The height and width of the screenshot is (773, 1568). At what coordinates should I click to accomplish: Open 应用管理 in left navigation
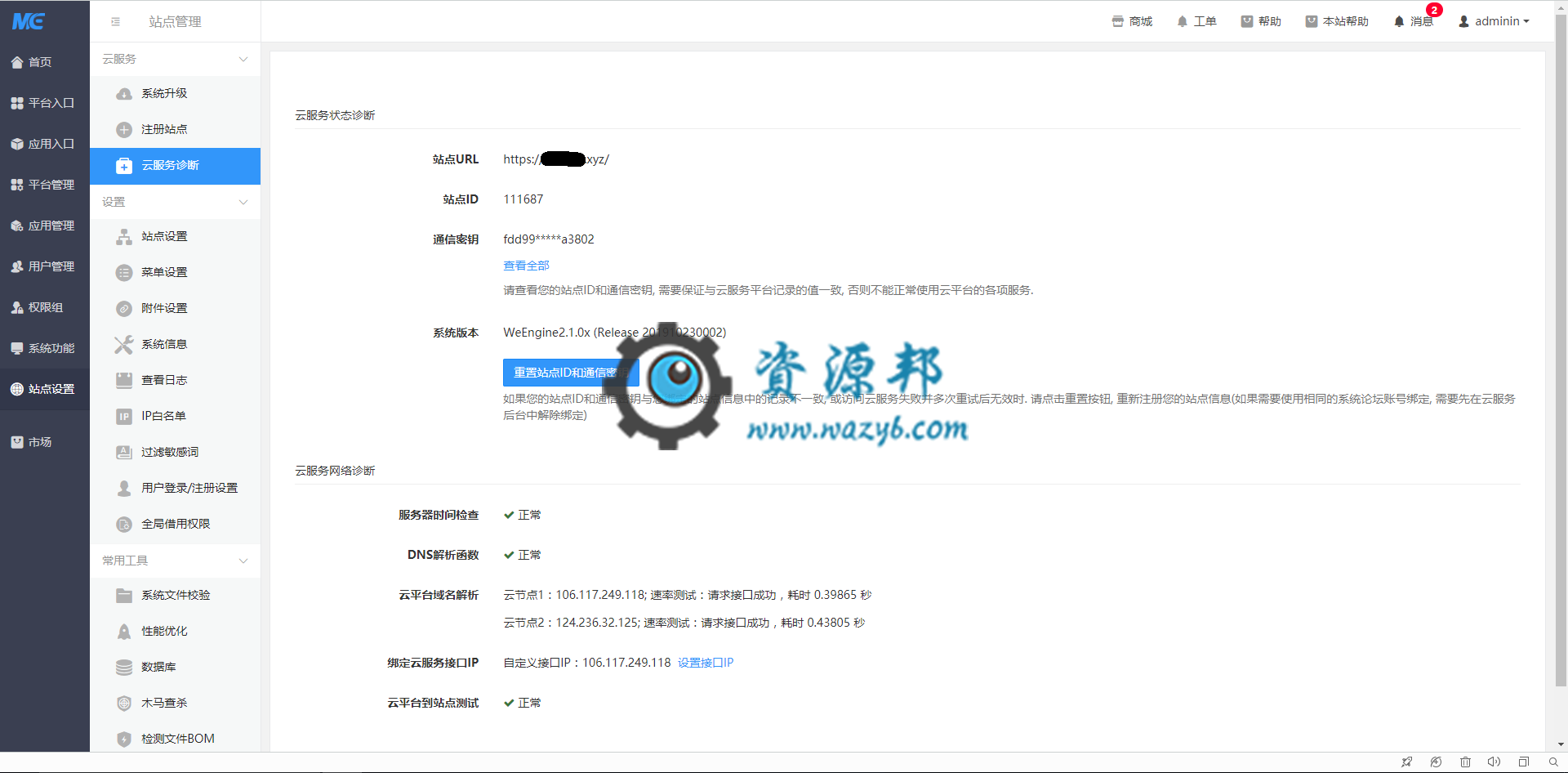[x=45, y=226]
